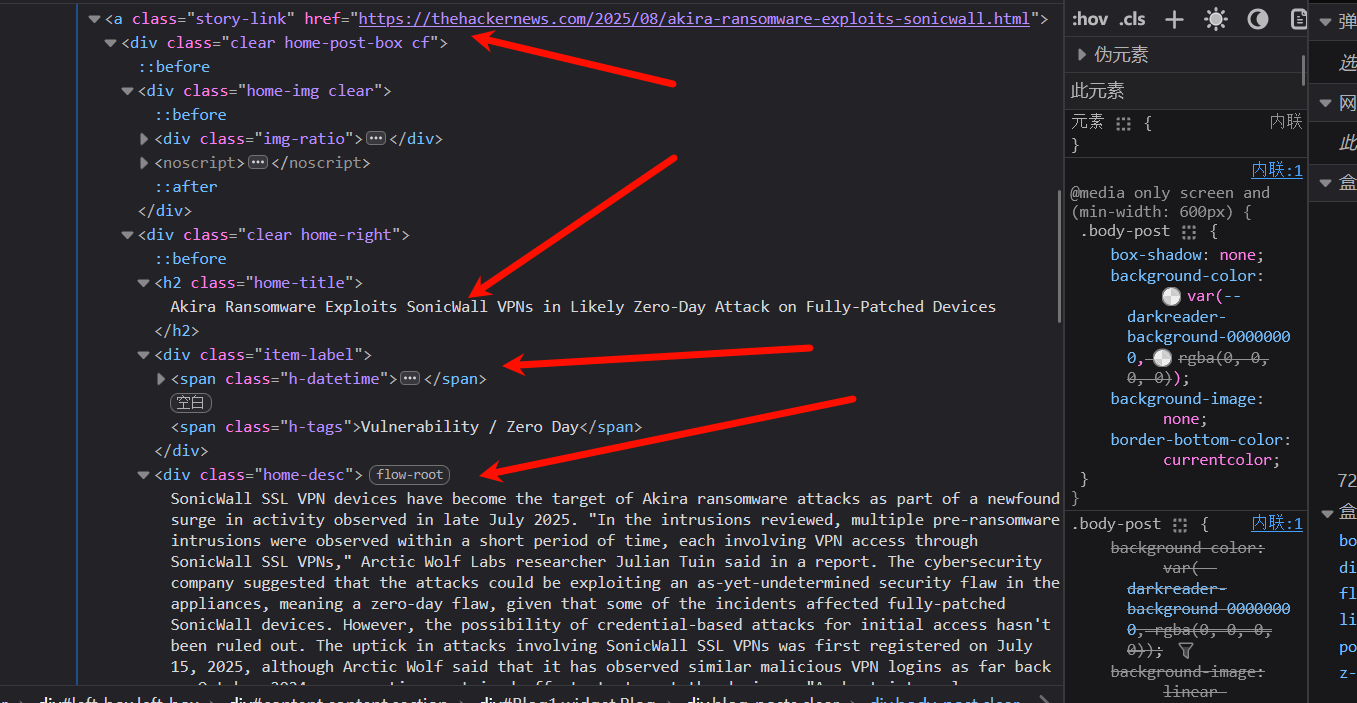Viewport: 1357px width, 703px height.
Task: Collapse the div clear home-right node
Action: click(x=127, y=235)
